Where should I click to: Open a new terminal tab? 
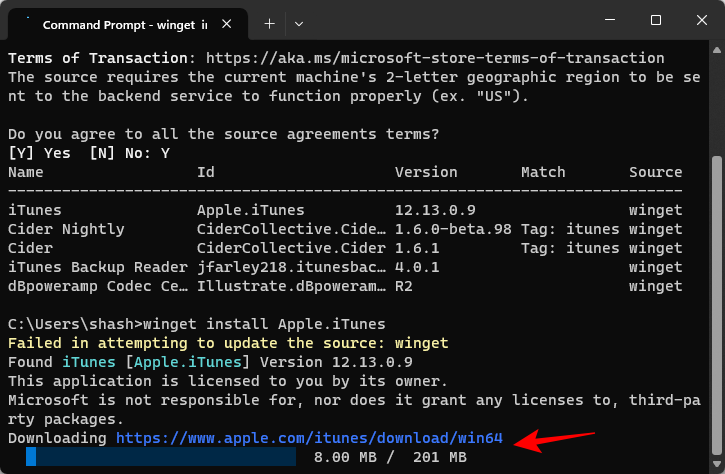(x=269, y=22)
